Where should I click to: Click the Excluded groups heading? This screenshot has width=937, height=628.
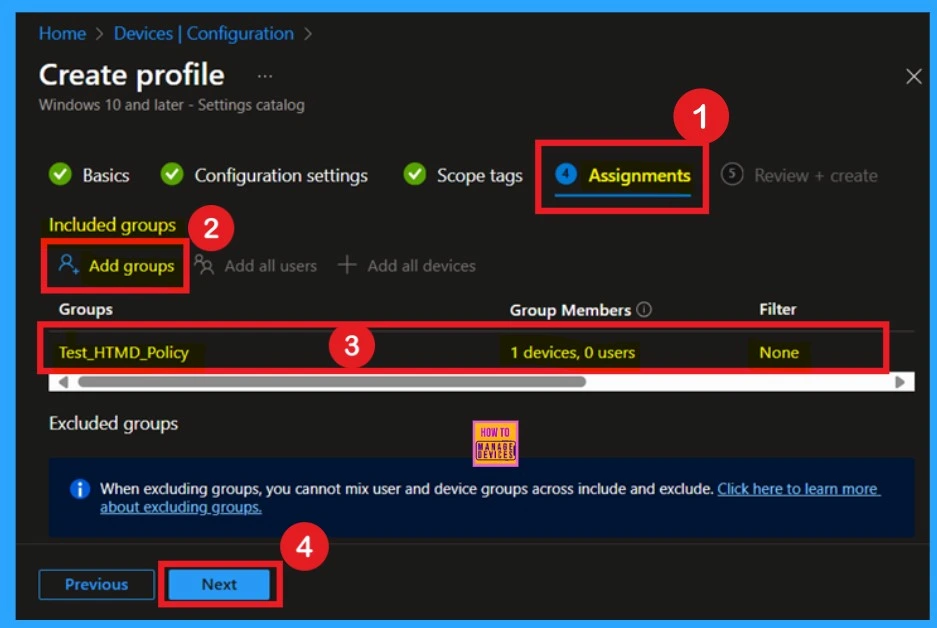[114, 424]
